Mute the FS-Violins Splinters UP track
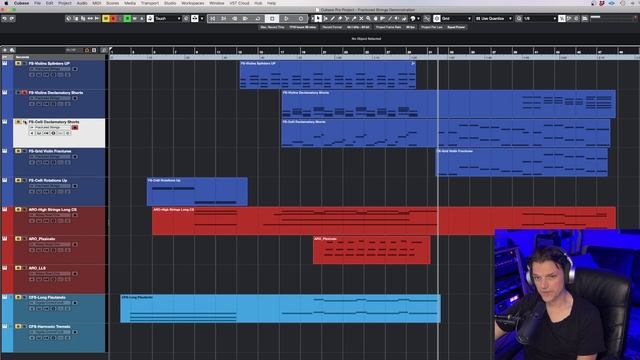 point(18,63)
